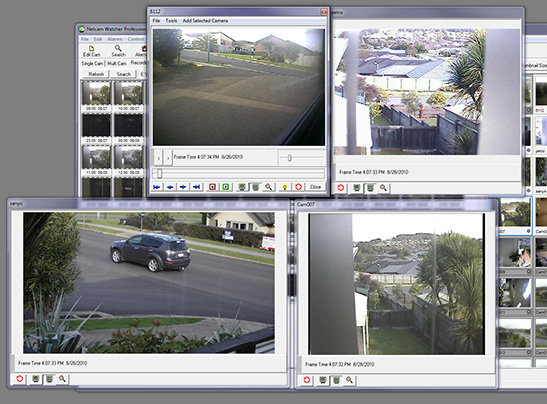Click Add Selected Camera in 6112 menu bar

coord(205,21)
